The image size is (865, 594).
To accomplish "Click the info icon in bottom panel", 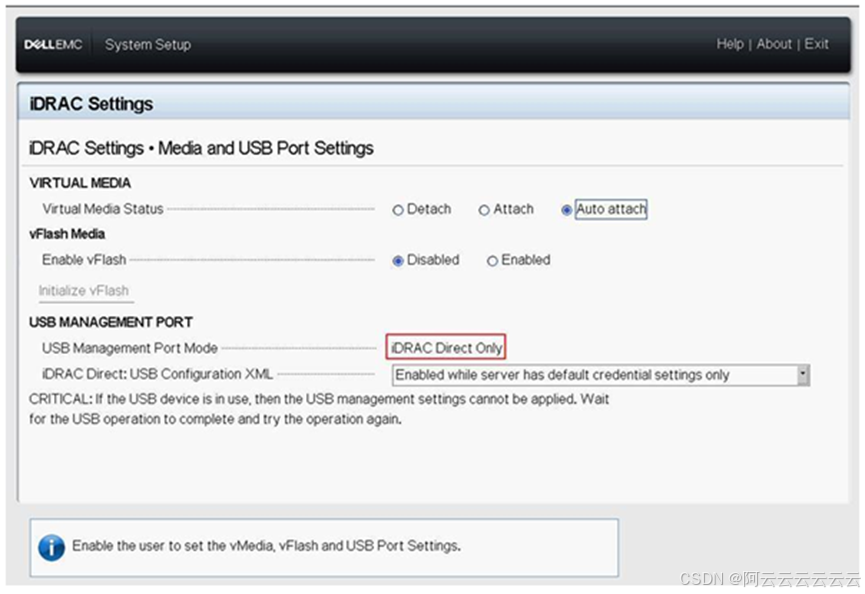I will (51, 548).
